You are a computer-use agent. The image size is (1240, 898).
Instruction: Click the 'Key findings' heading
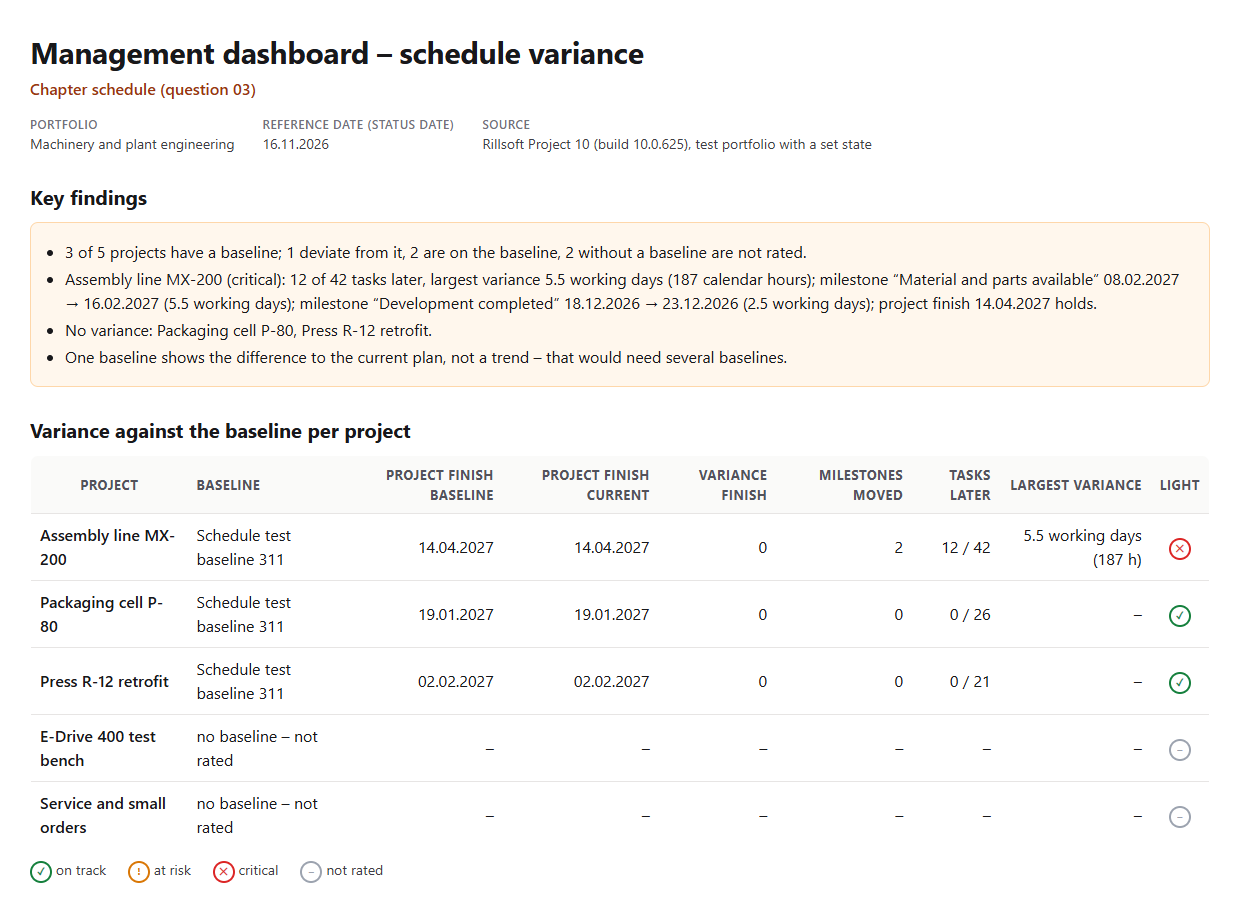point(89,198)
